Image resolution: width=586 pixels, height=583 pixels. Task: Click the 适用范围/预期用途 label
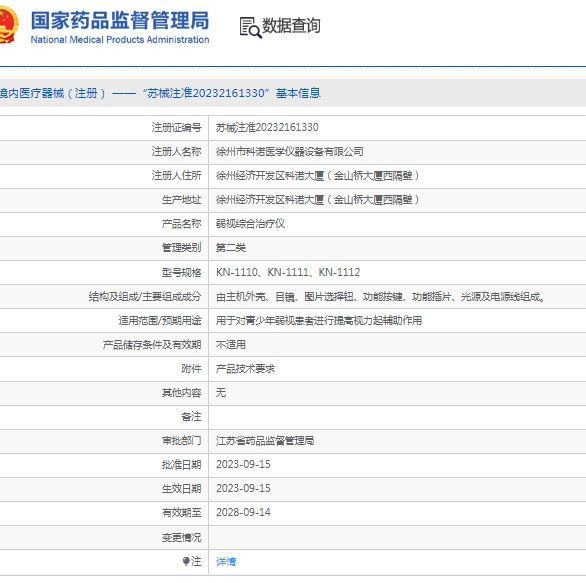[x=160, y=320]
